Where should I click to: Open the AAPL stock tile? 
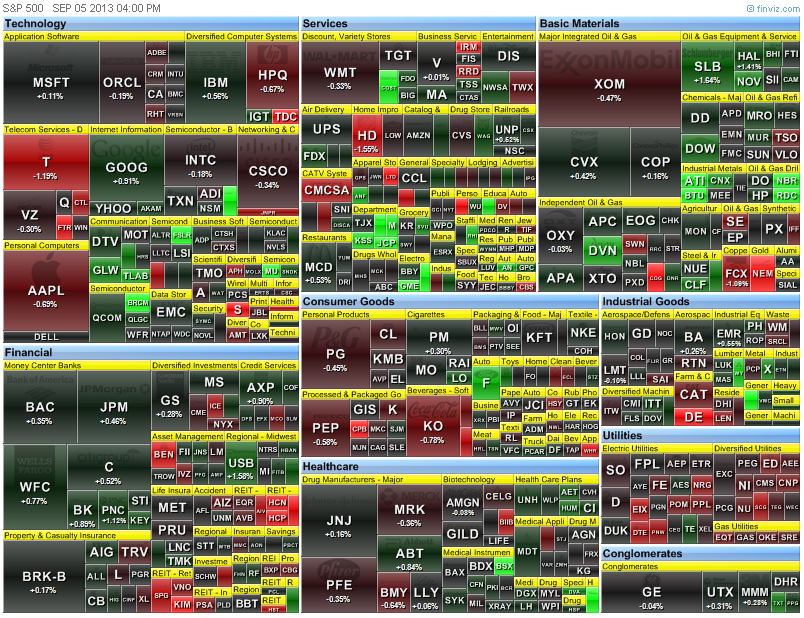(46, 291)
